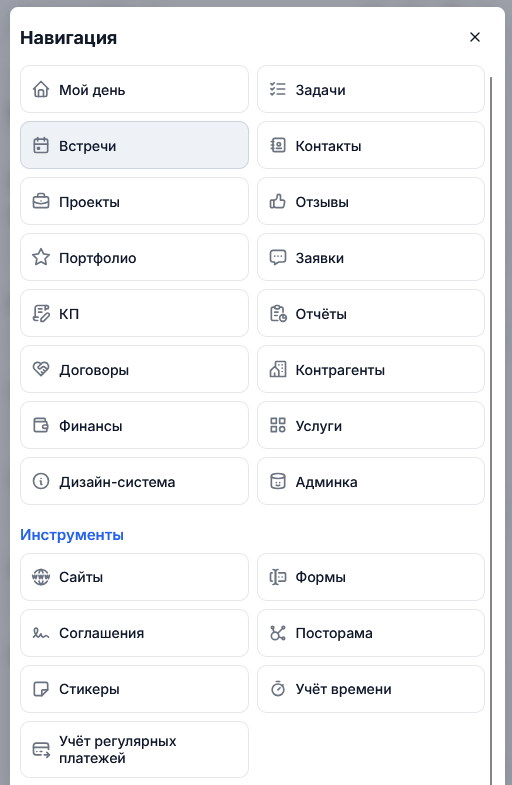Click the nodes icon beside Посторама
This screenshot has height=785, width=512.
click(278, 633)
